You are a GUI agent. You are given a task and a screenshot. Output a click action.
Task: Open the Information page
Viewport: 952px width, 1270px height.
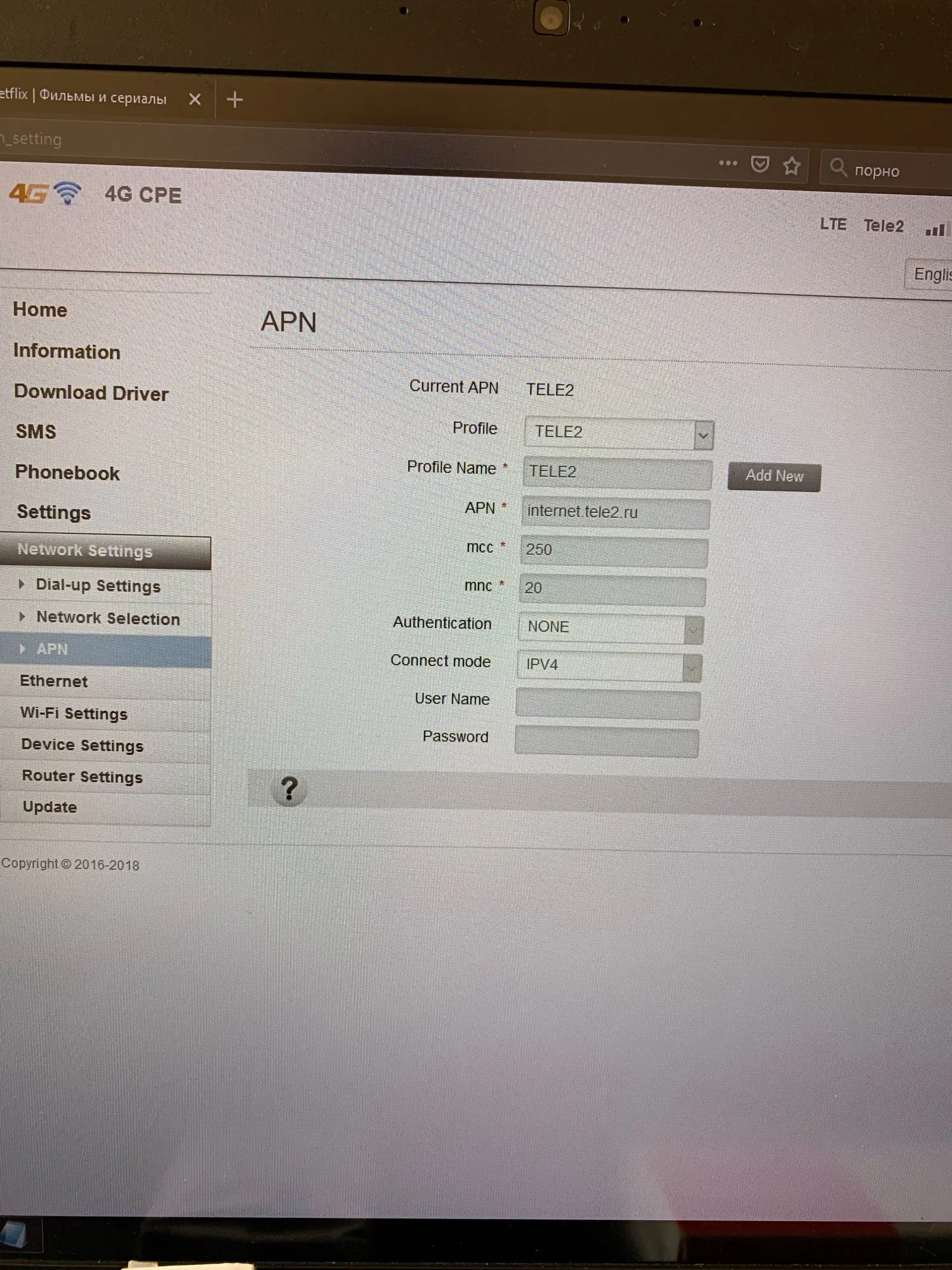coord(67,351)
